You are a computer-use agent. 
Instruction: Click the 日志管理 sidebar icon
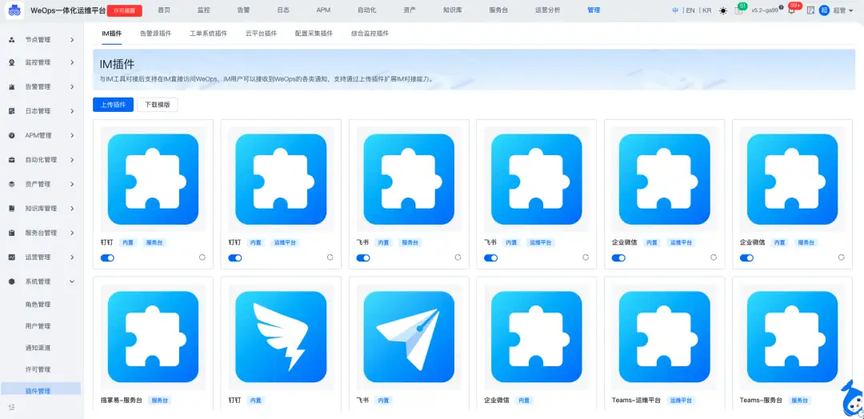(x=12, y=111)
